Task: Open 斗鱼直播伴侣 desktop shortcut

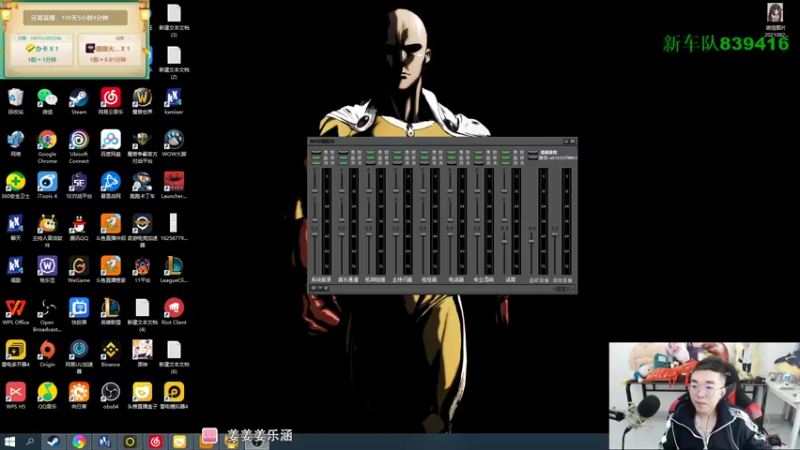Action: pyautogui.click(x=110, y=227)
